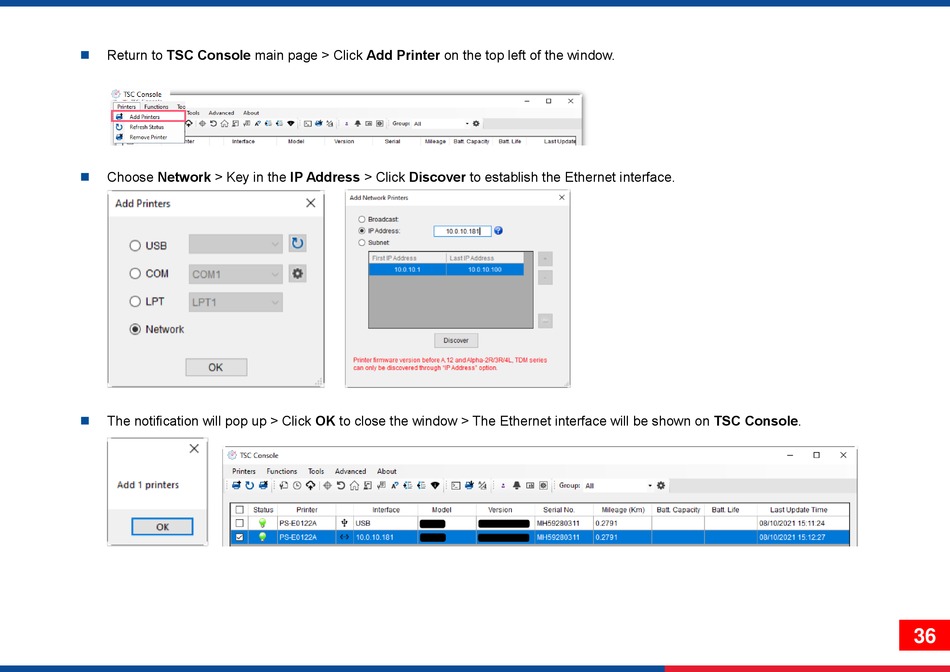Close the Add Network Printers dialog

click(562, 198)
